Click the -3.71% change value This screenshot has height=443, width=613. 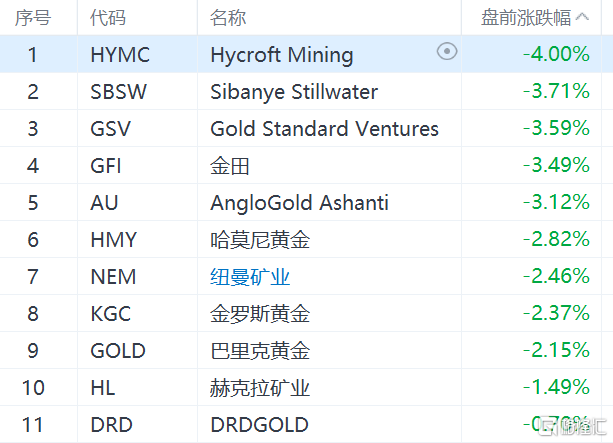(x=556, y=91)
